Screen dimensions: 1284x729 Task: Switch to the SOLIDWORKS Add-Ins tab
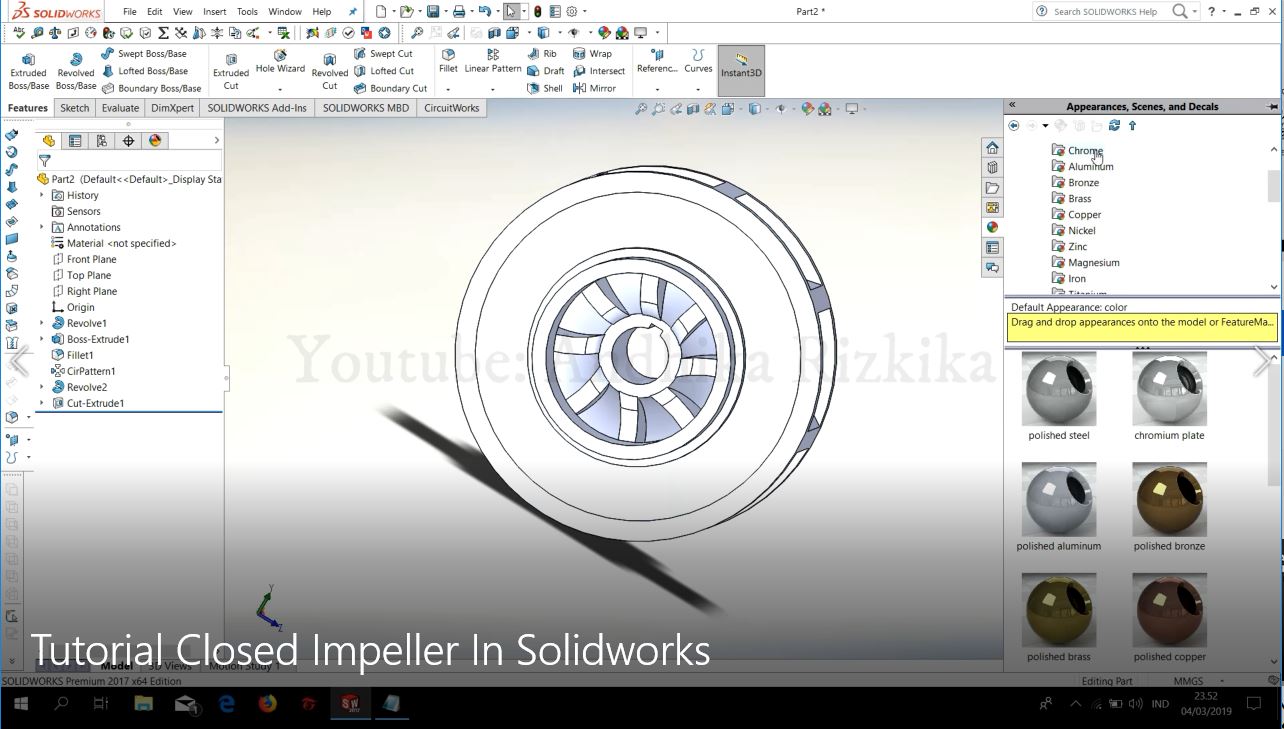[257, 108]
